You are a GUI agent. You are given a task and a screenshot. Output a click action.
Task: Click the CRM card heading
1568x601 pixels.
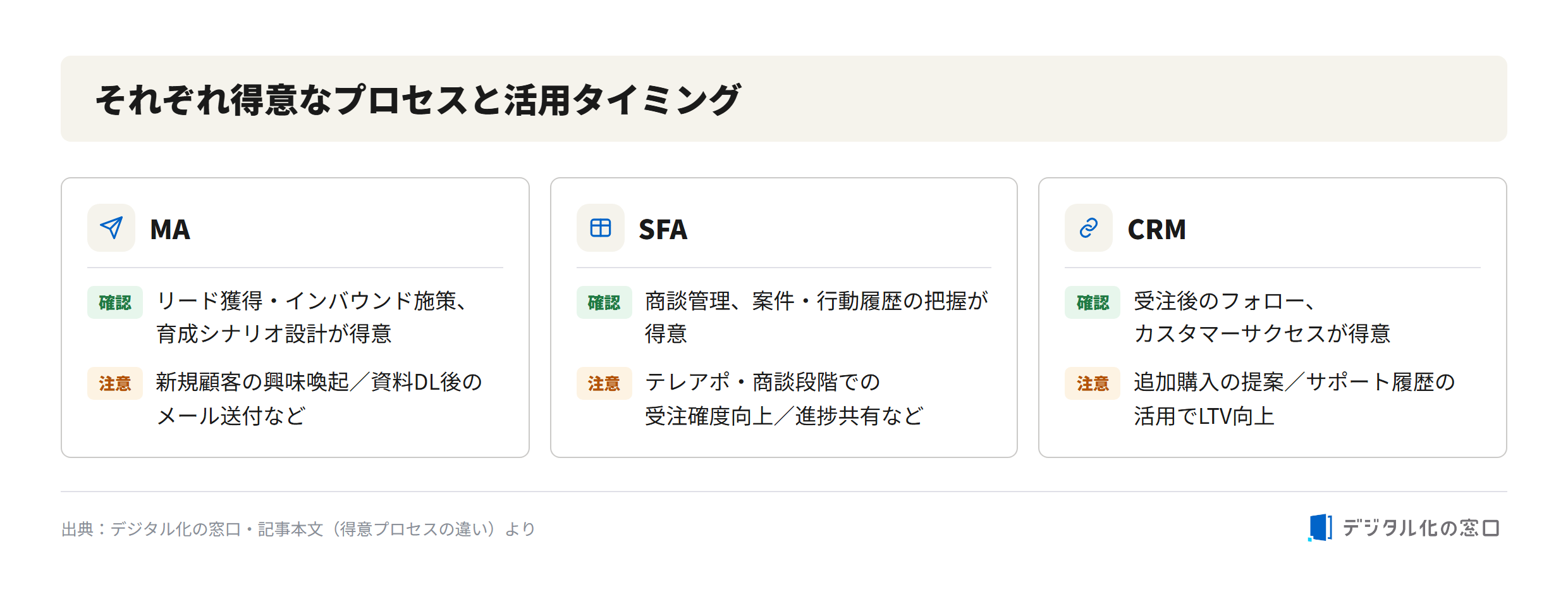coord(1156,229)
